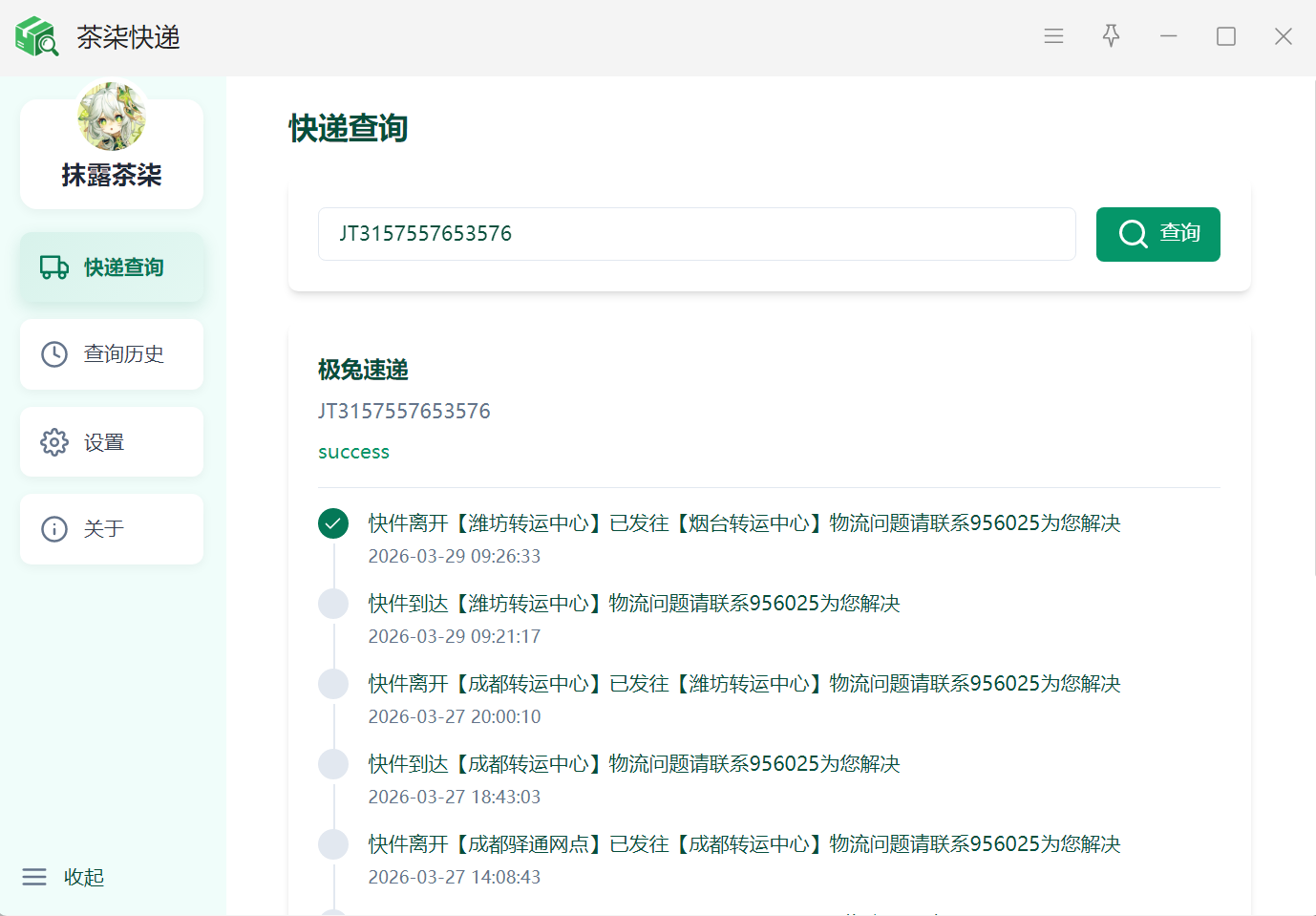Click the 抹露茶柒 username label
Image resolution: width=1316 pixels, height=916 pixels.
click(x=112, y=175)
